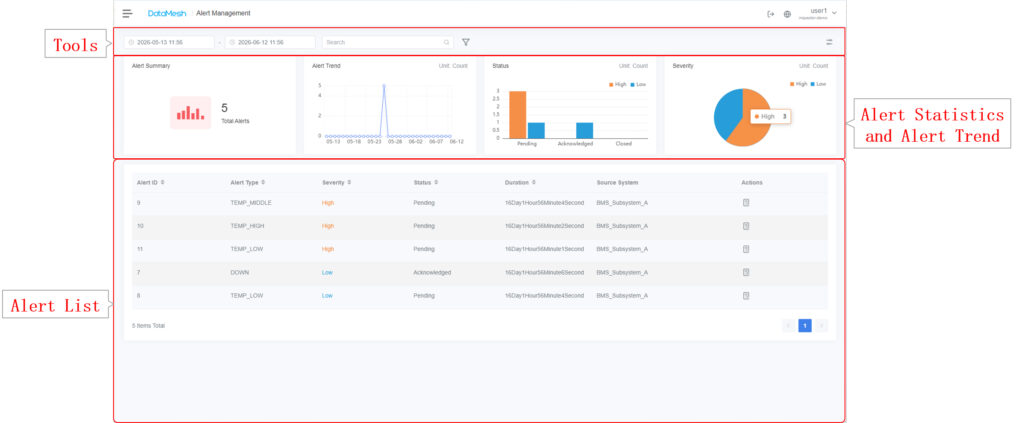1024x423 pixels.
Task: Open details icon for alert 7
Action: pyautogui.click(x=746, y=272)
